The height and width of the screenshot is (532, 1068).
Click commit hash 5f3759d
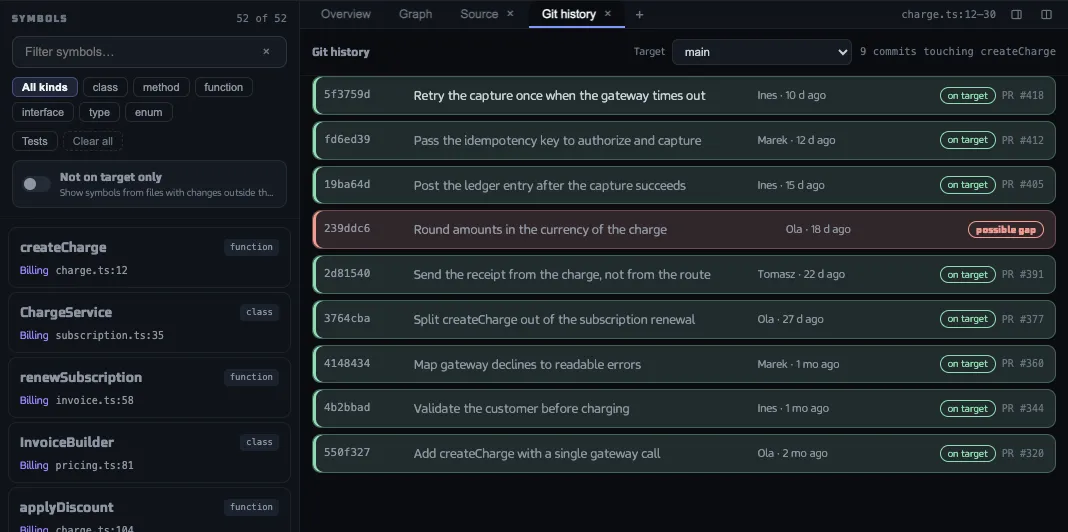(347, 95)
